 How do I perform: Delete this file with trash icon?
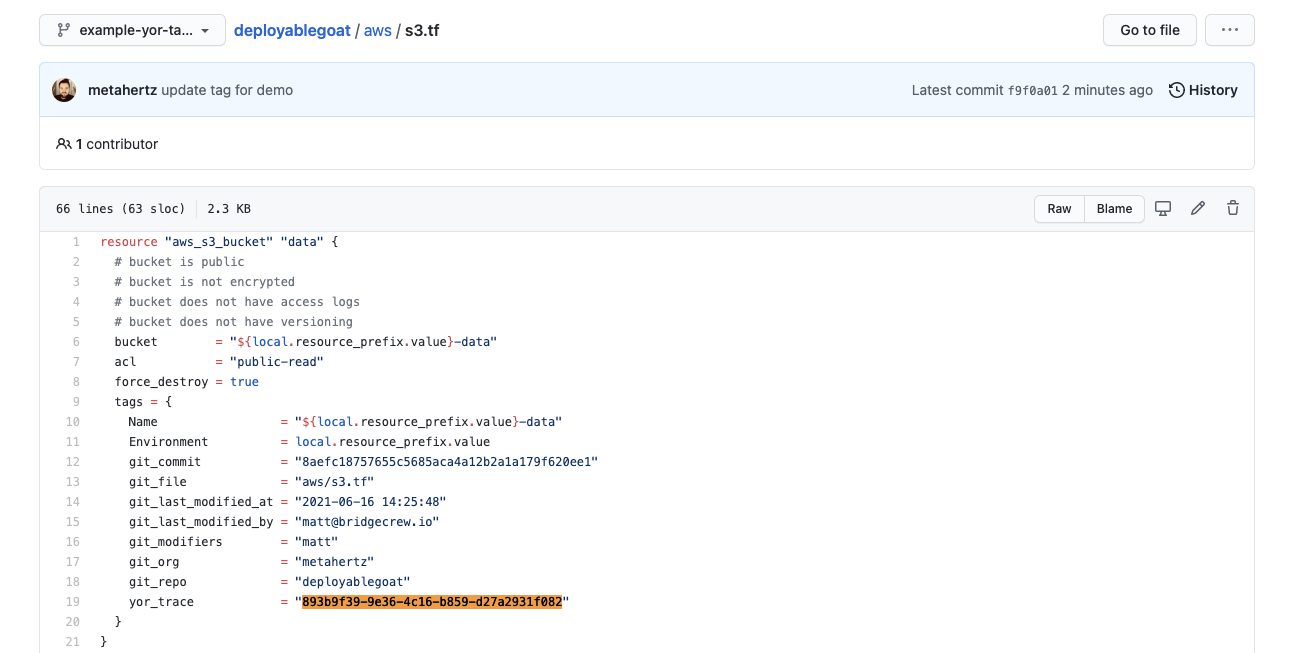(x=1233, y=209)
